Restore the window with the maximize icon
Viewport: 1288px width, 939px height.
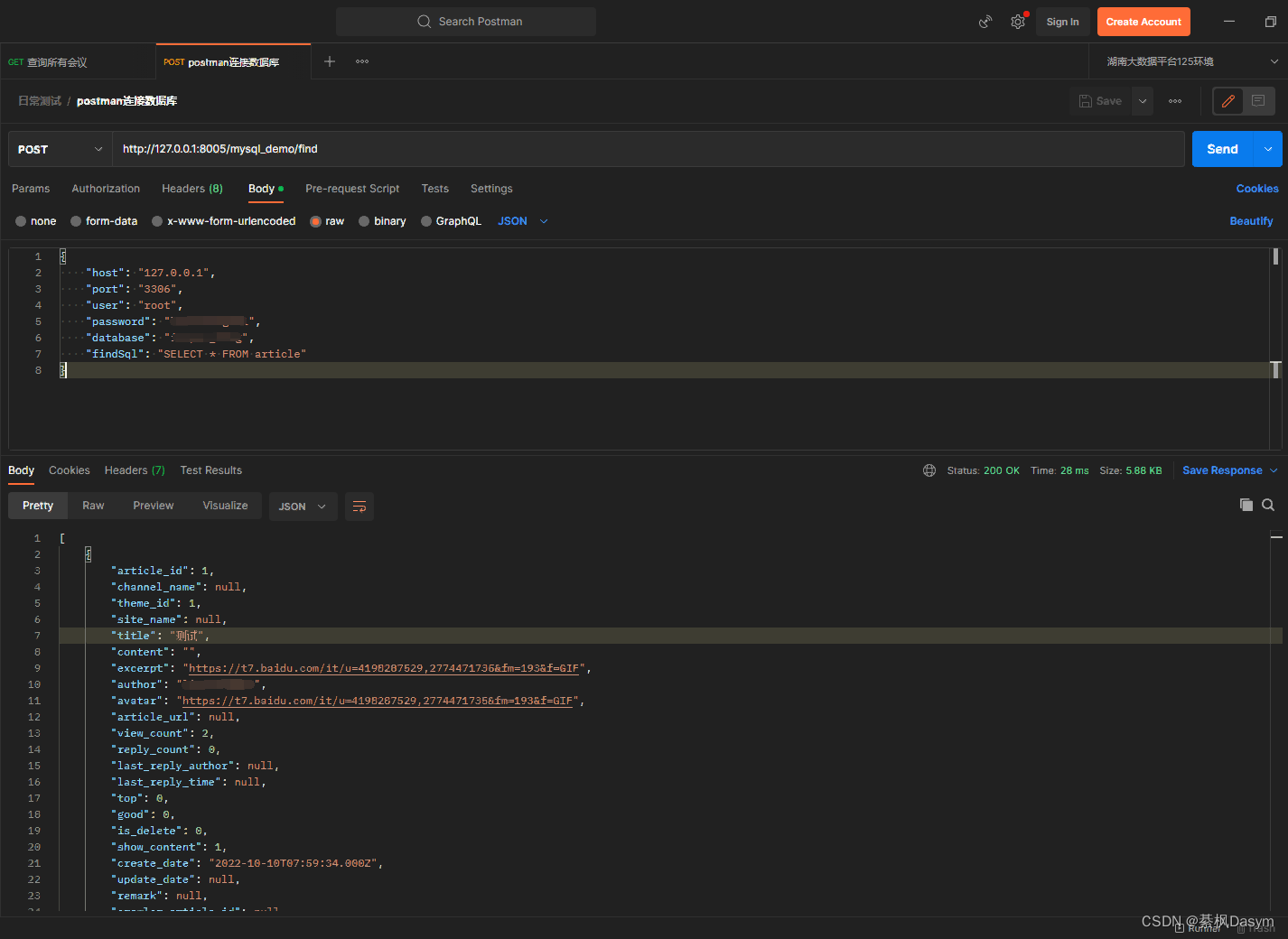pyautogui.click(x=1270, y=22)
